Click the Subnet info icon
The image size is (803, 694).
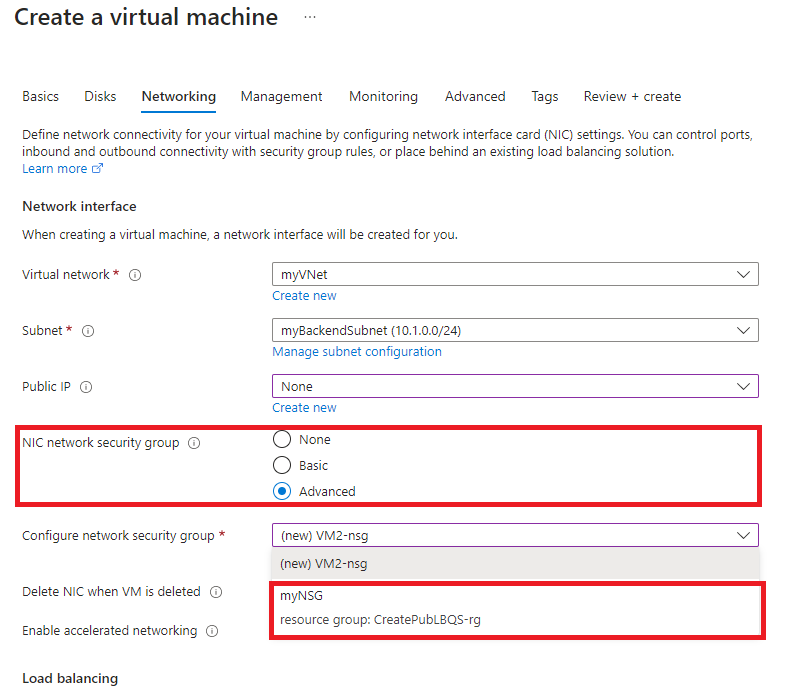[90, 330]
